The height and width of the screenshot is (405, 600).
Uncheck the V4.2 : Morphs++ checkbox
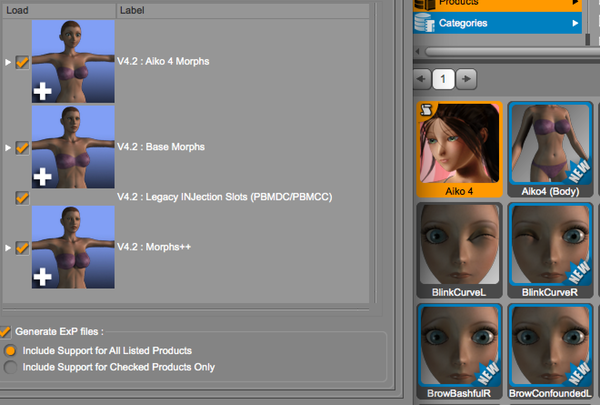pos(22,248)
